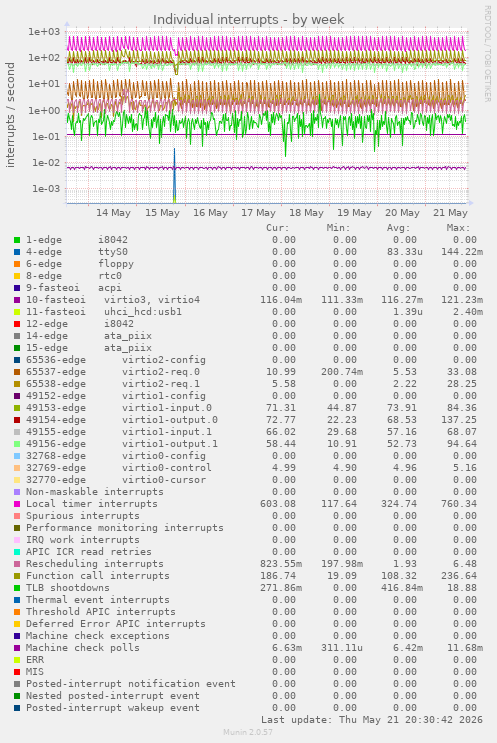Click the olive Function call interrupts swatch
The width and height of the screenshot is (497, 743).
point(17,576)
